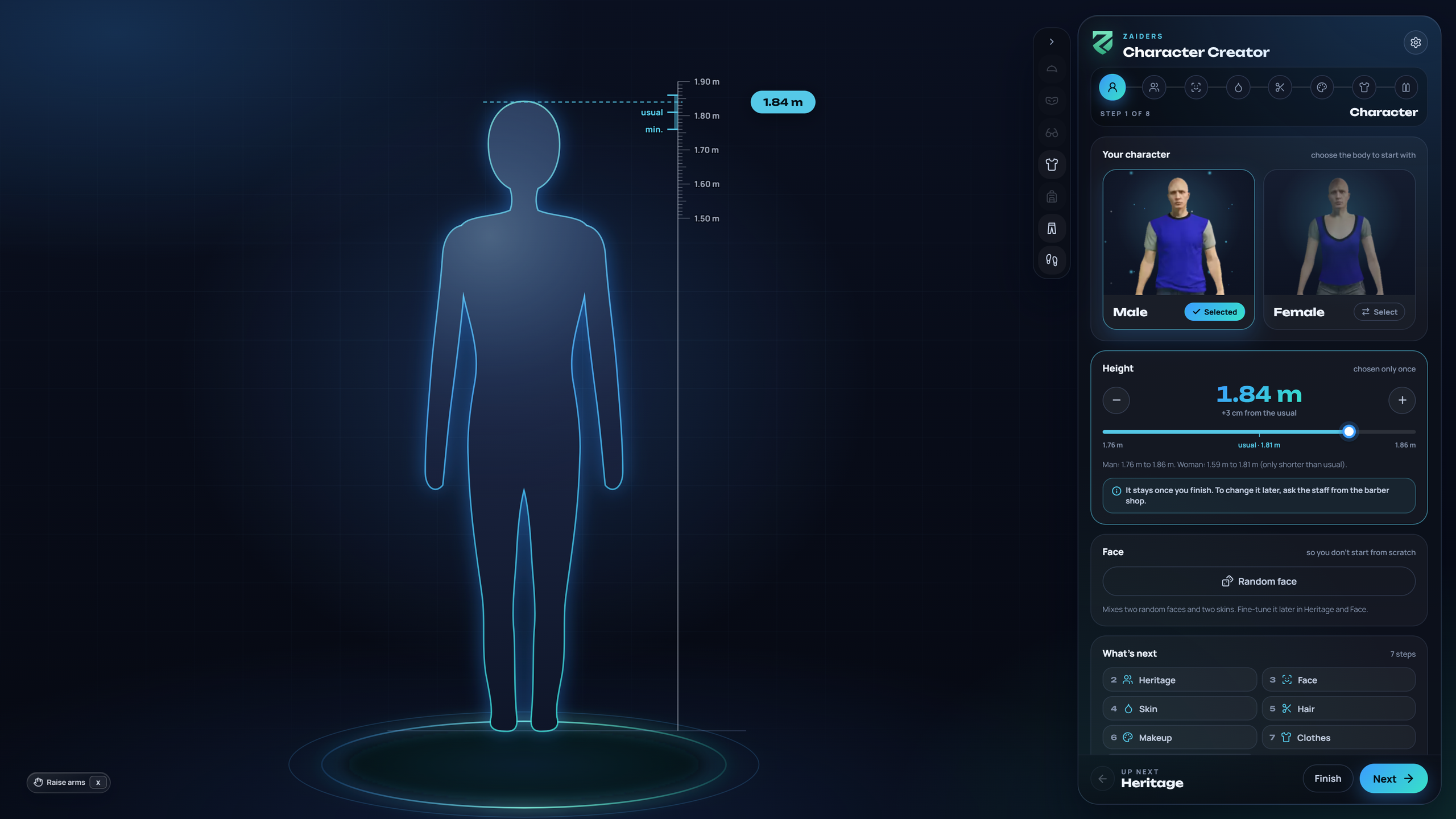Go to the Face scan step icon
This screenshot has width=1456, height=819.
(1196, 88)
